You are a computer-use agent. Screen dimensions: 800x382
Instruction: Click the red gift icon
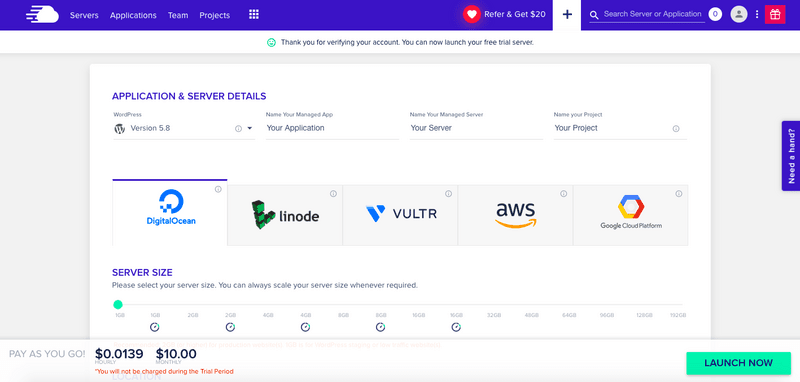click(x=775, y=14)
